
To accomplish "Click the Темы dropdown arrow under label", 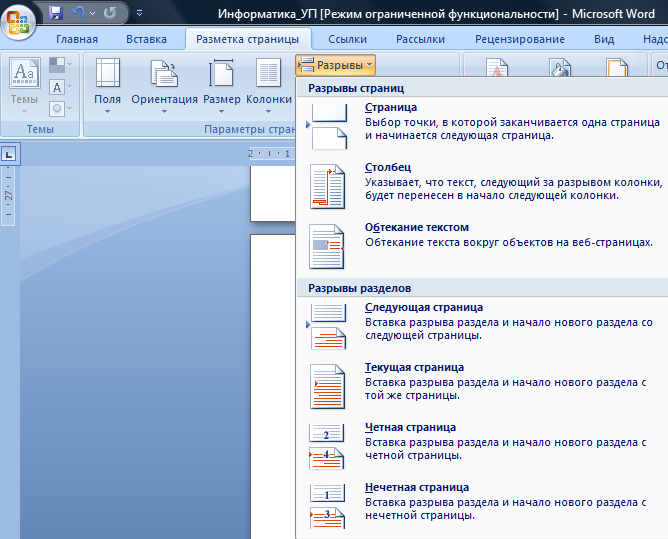I will [24, 112].
